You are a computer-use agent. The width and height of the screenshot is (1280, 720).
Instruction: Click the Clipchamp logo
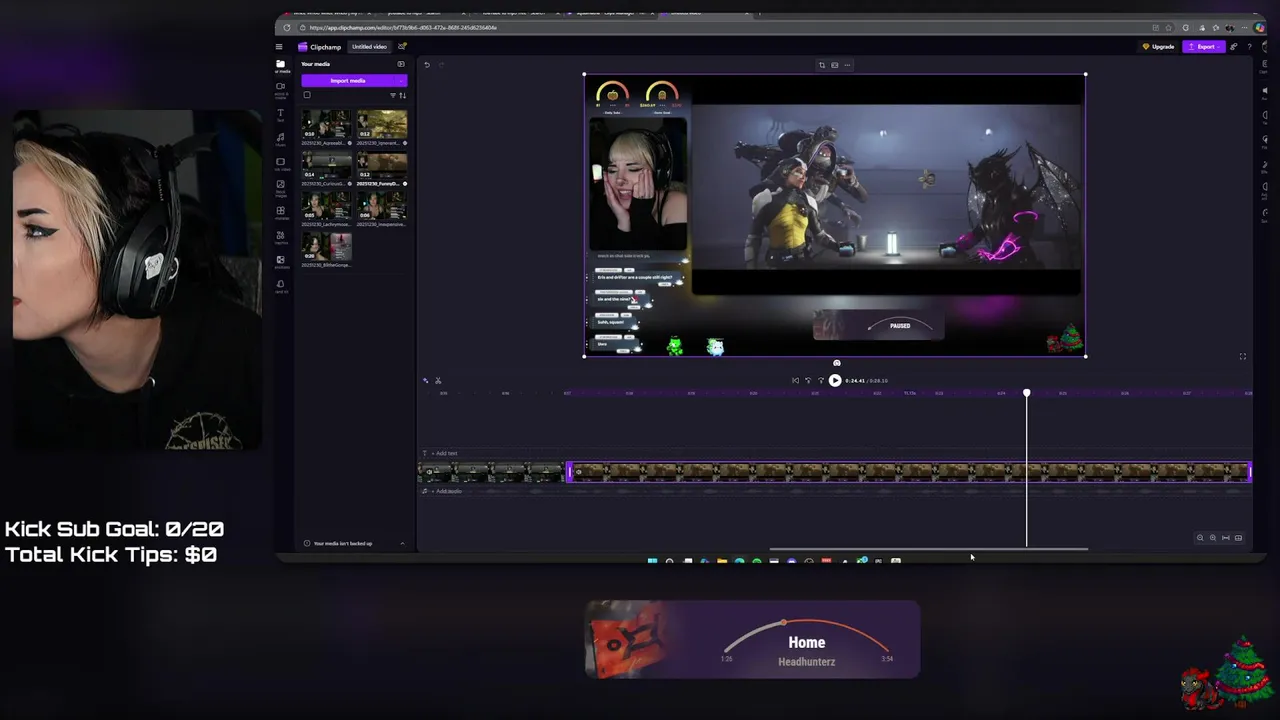pos(320,47)
